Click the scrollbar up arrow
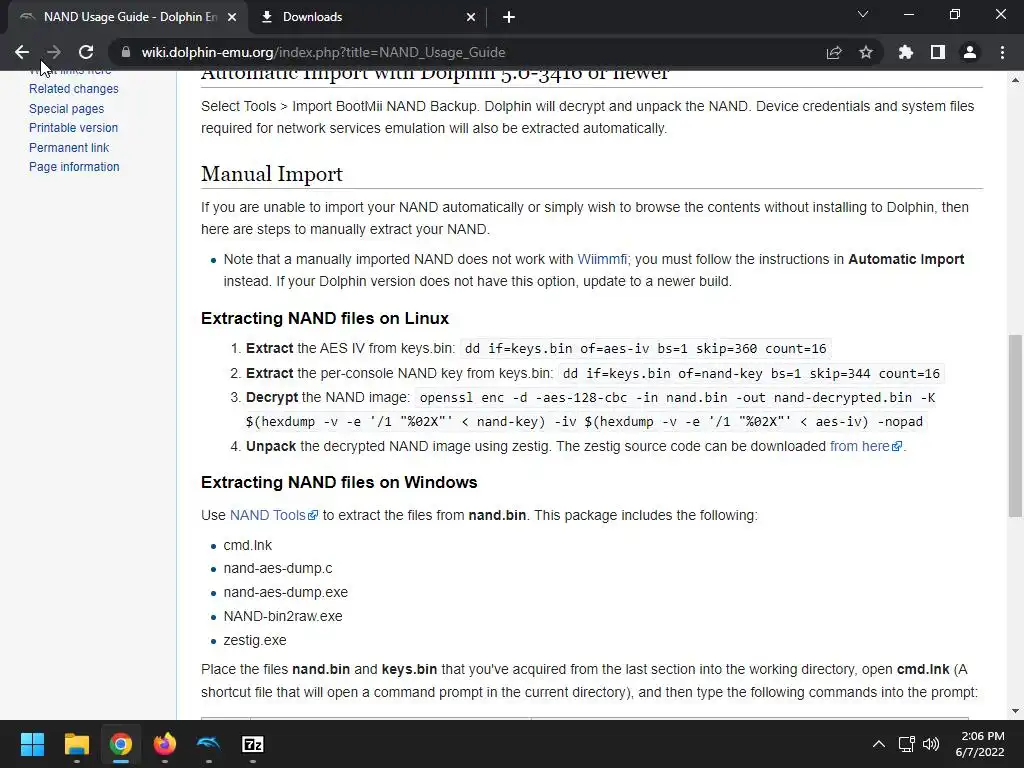This screenshot has width=1024, height=768. tap(1015, 80)
